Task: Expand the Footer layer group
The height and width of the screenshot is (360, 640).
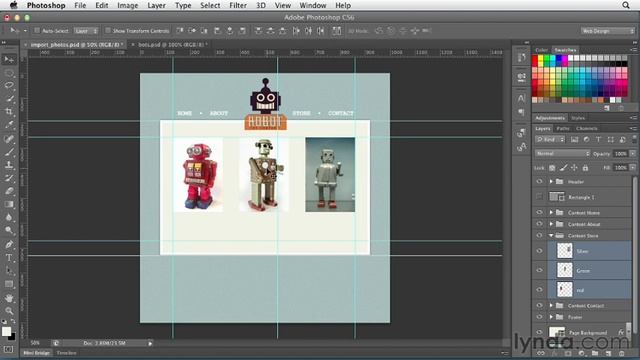Action: click(551, 317)
